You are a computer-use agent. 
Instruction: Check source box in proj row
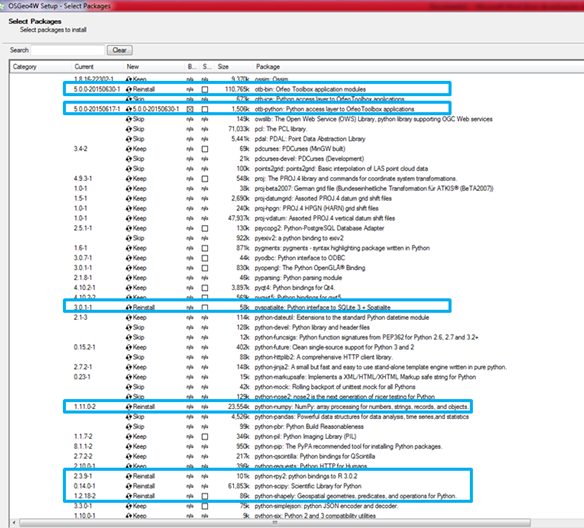tap(205, 179)
